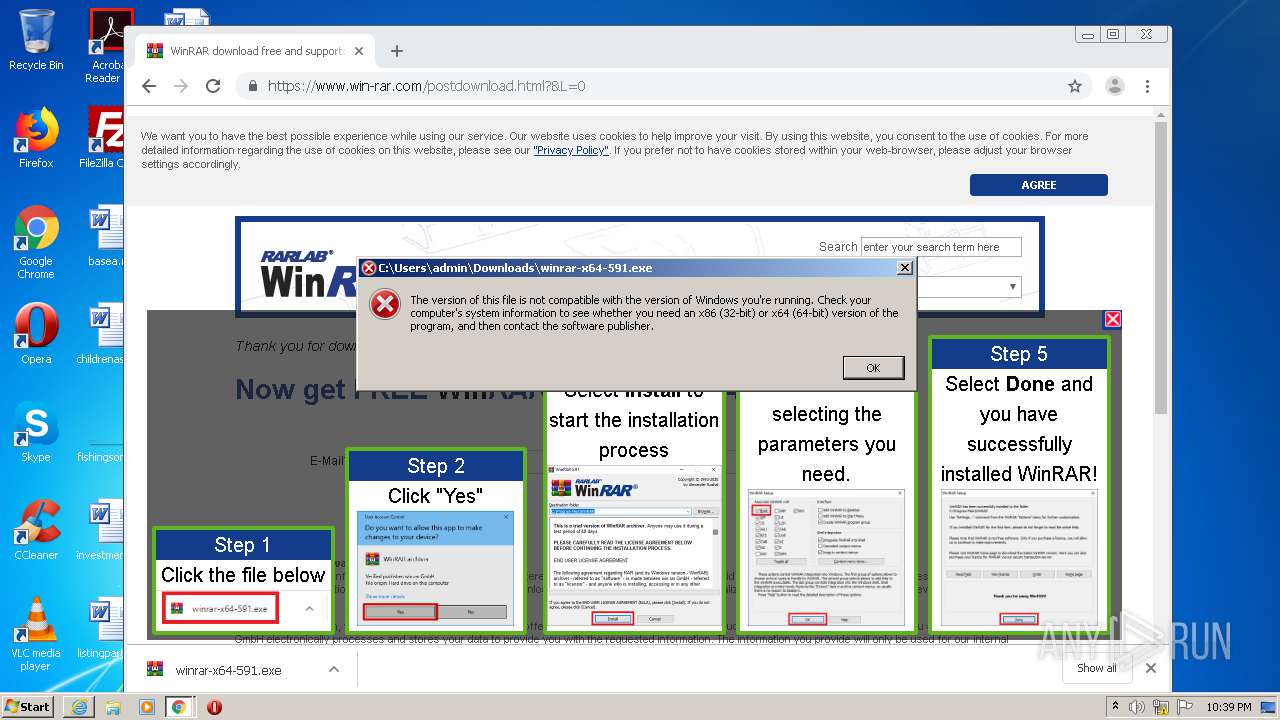Click the red error taskbar icon
1280x720 pixels.
tap(214, 707)
